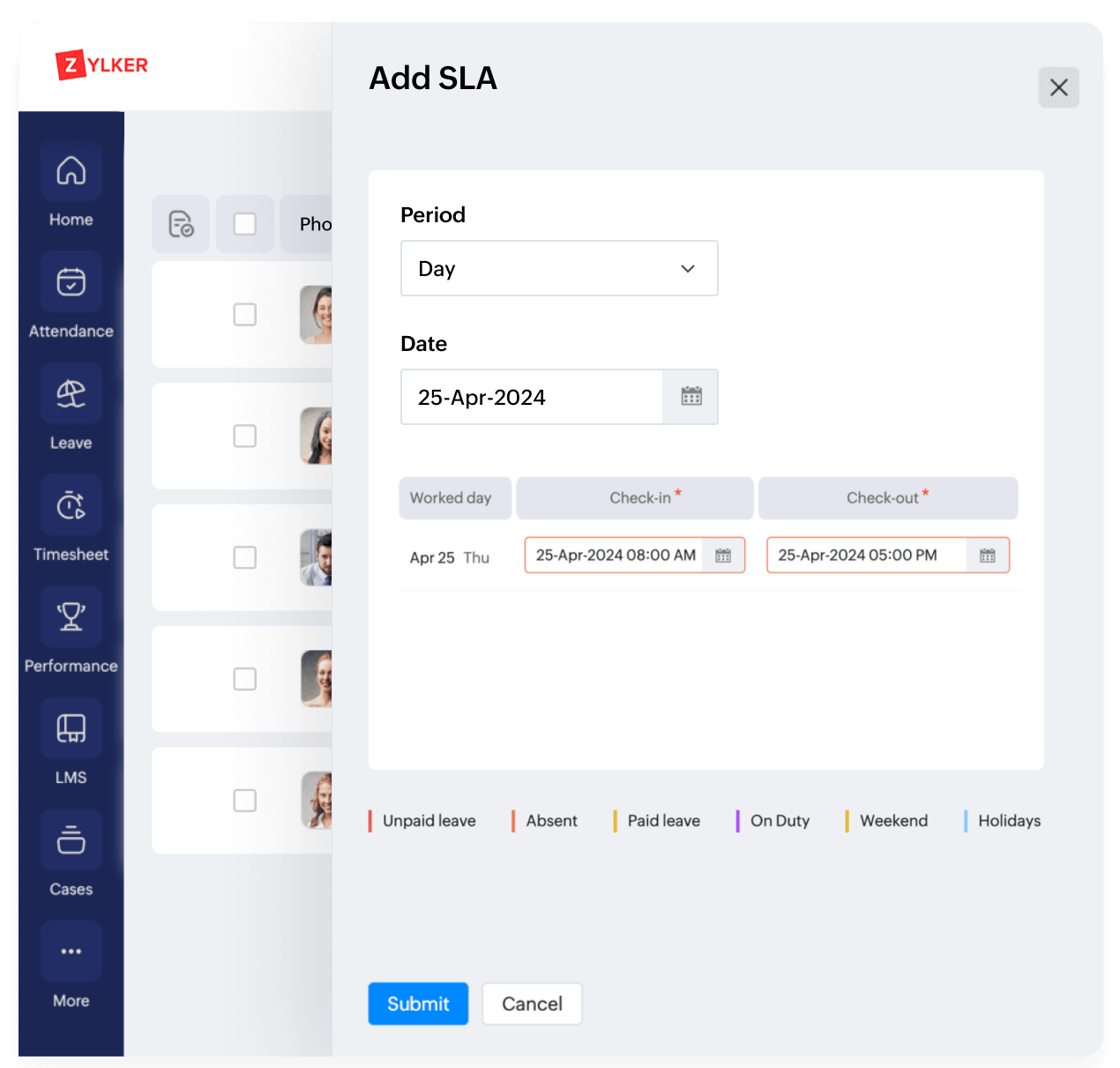
Task: Click the Leave label in sidebar
Action: [71, 443]
